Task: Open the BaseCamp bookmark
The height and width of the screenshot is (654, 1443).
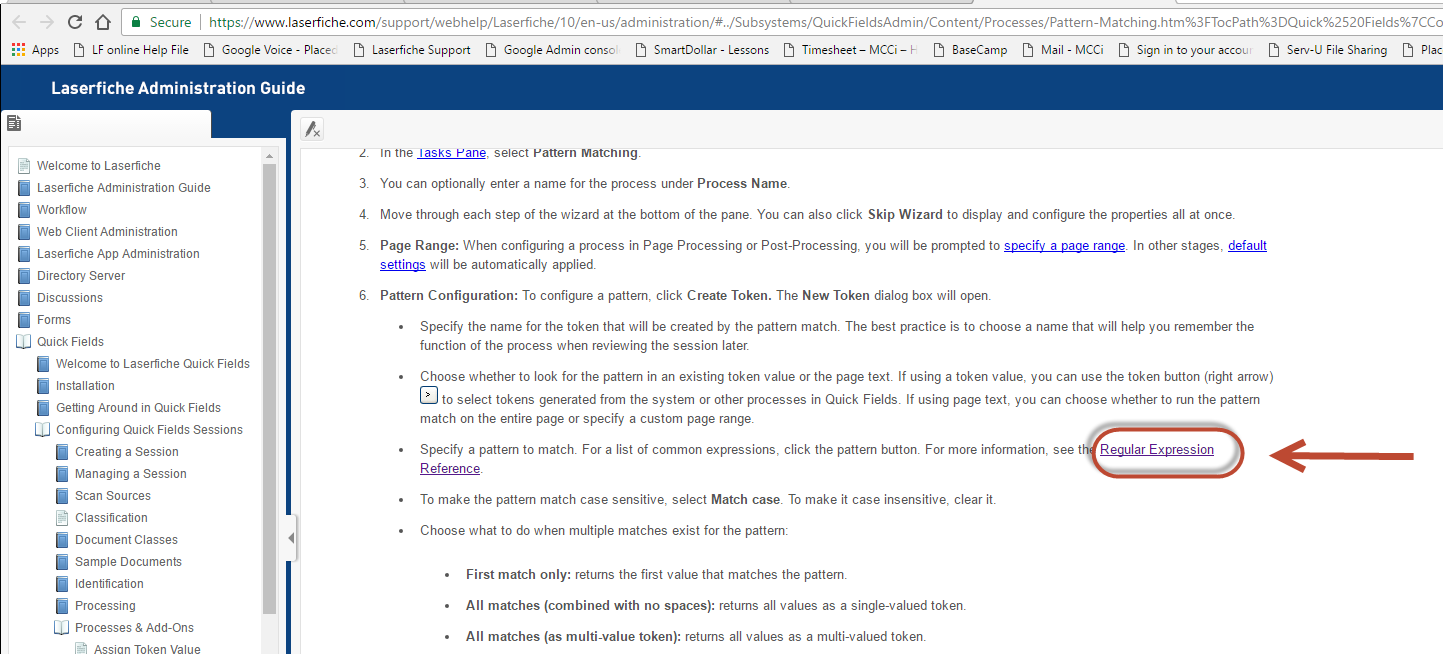Action: 969,49
